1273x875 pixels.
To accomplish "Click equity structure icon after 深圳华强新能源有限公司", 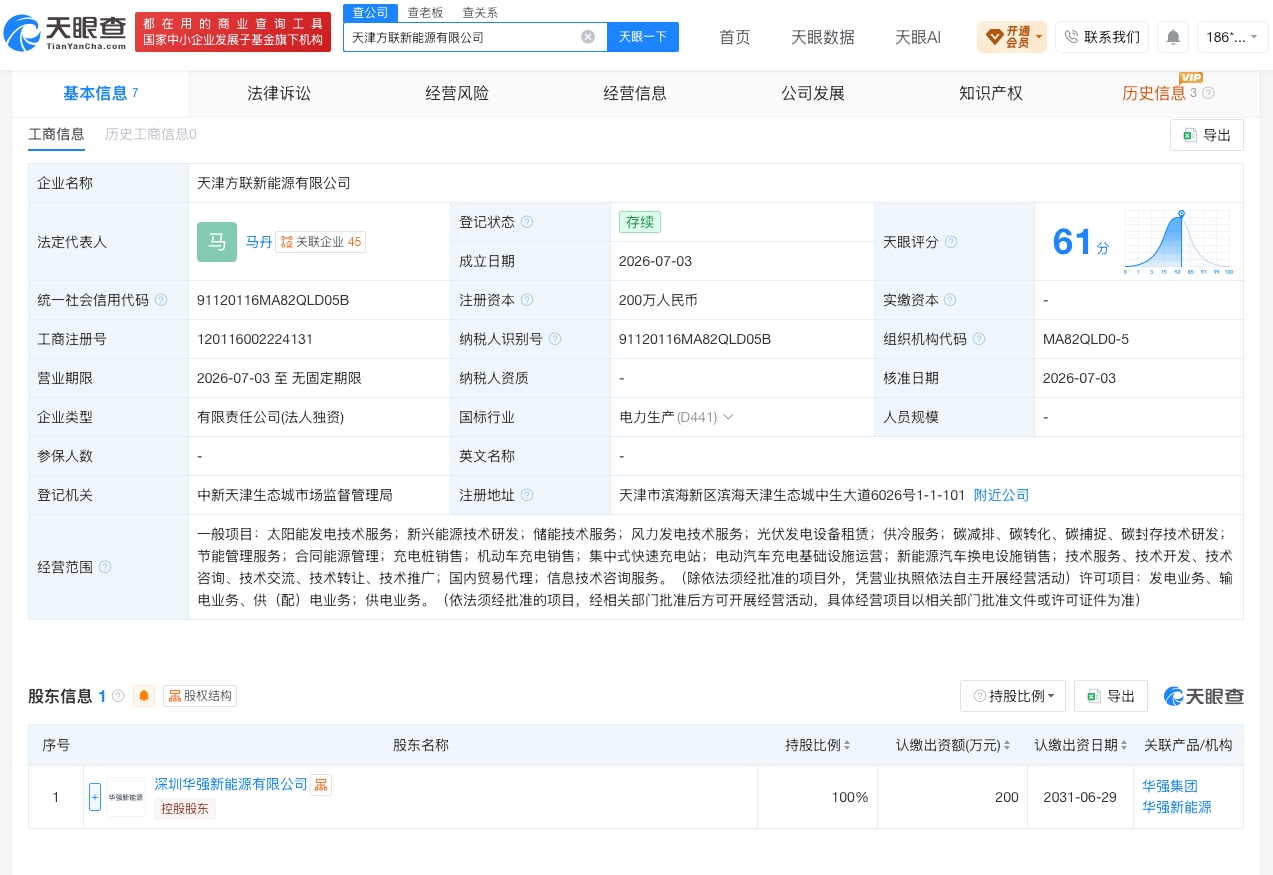I will (321, 785).
